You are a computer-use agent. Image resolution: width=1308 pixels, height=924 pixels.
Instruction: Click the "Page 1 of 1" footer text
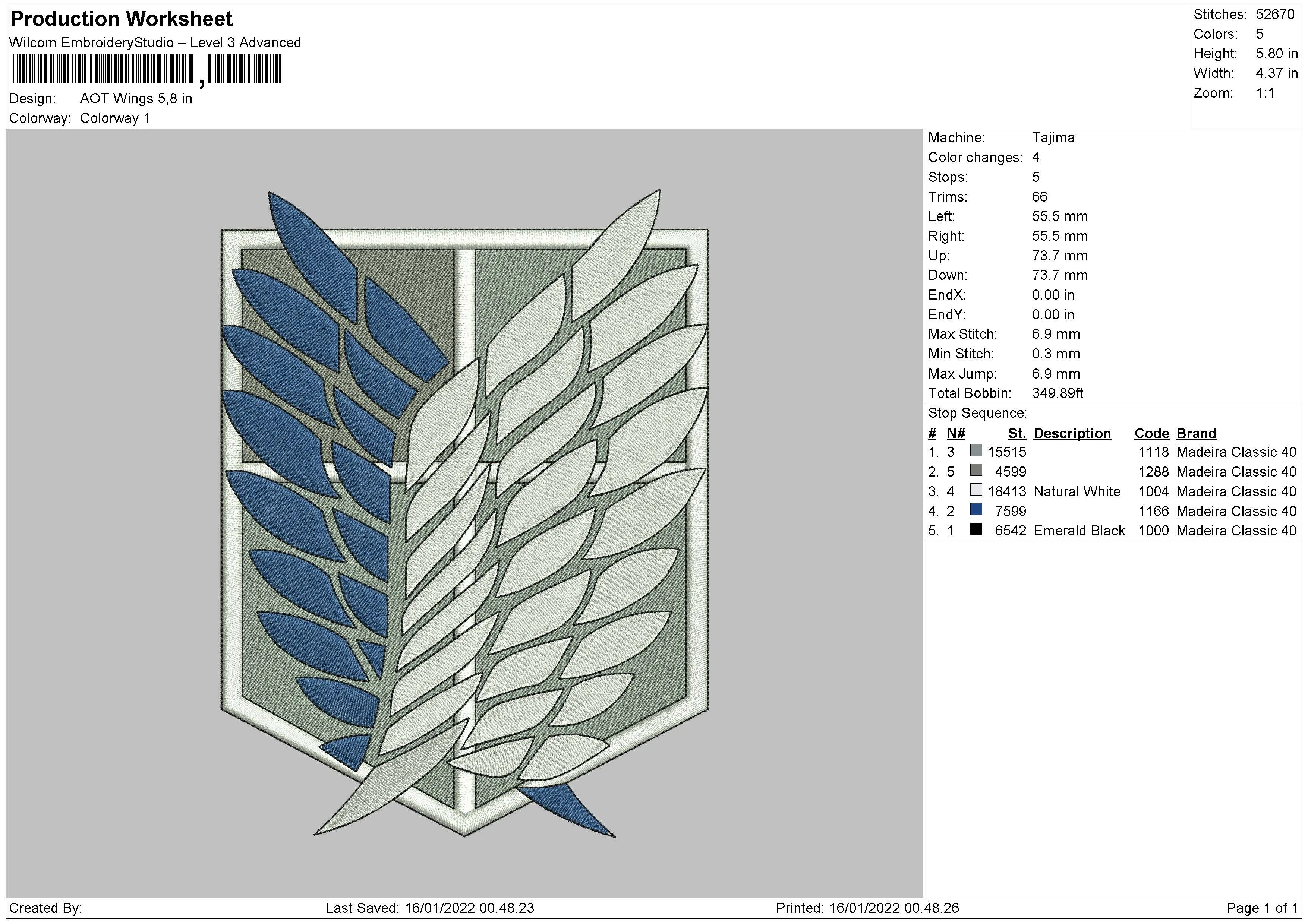[1263, 908]
